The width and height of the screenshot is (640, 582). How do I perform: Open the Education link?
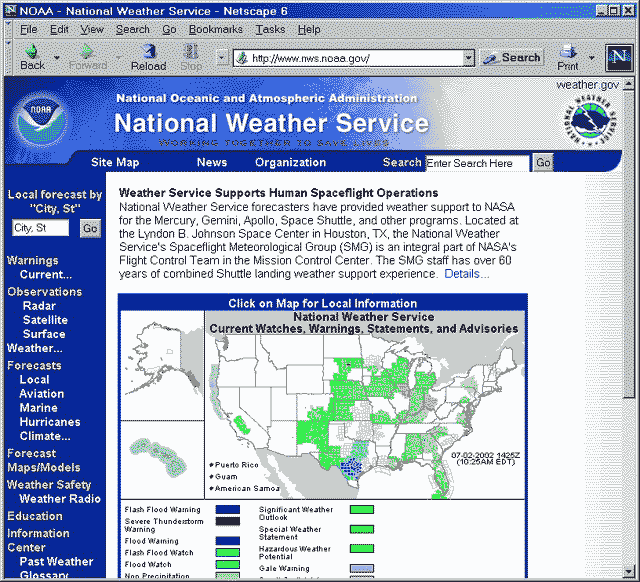click(x=35, y=516)
